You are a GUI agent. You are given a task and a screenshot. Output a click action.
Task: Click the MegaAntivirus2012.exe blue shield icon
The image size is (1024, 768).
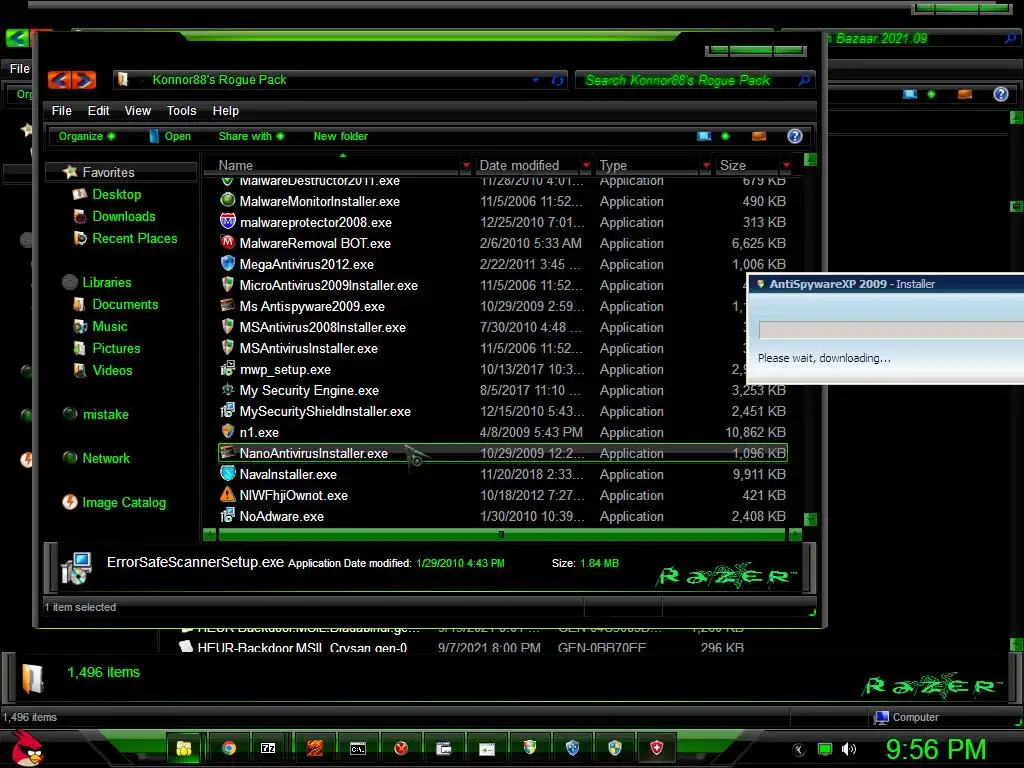tap(227, 263)
